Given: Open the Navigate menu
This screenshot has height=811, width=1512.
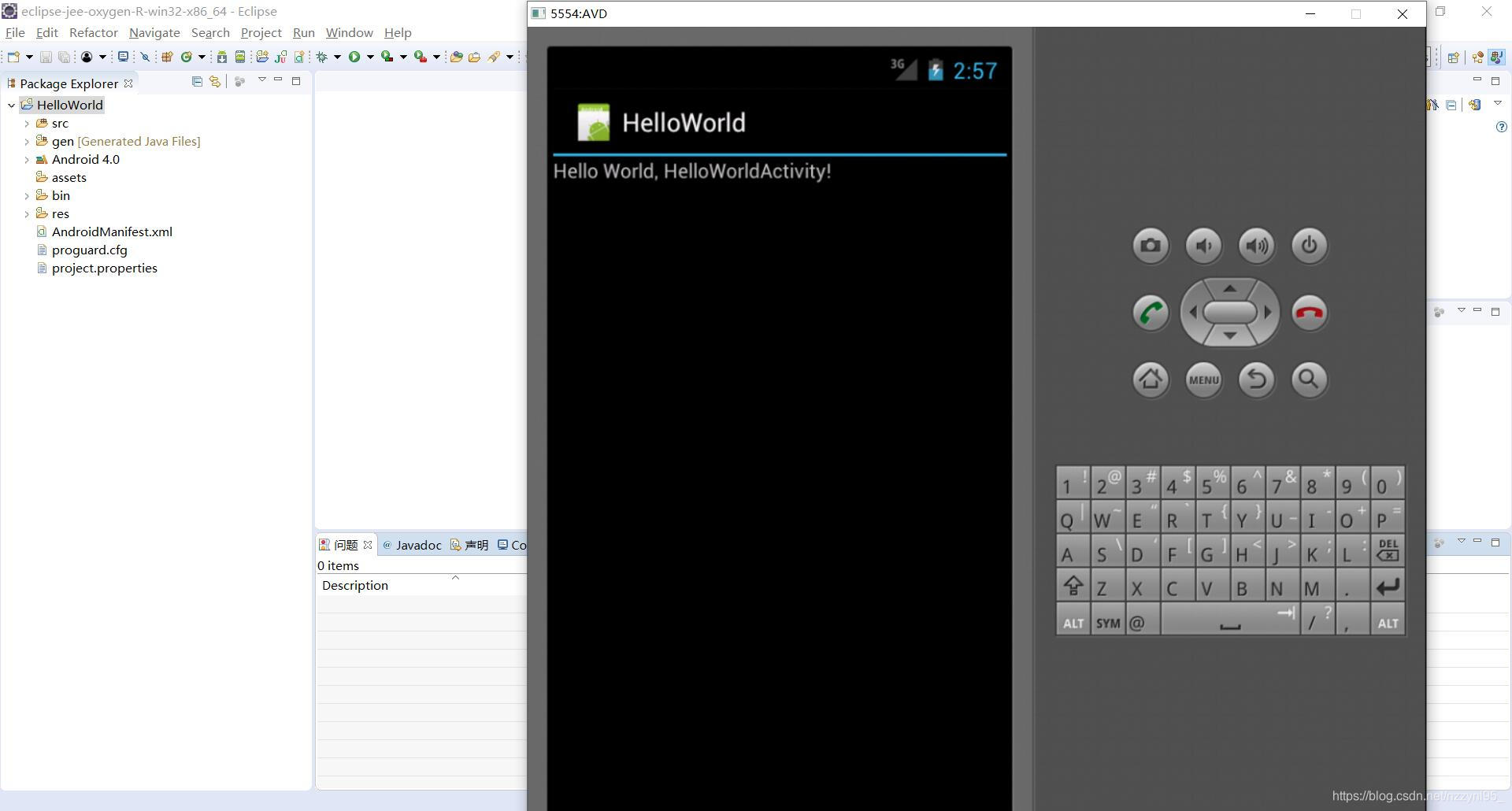Looking at the screenshot, I should (x=154, y=32).
